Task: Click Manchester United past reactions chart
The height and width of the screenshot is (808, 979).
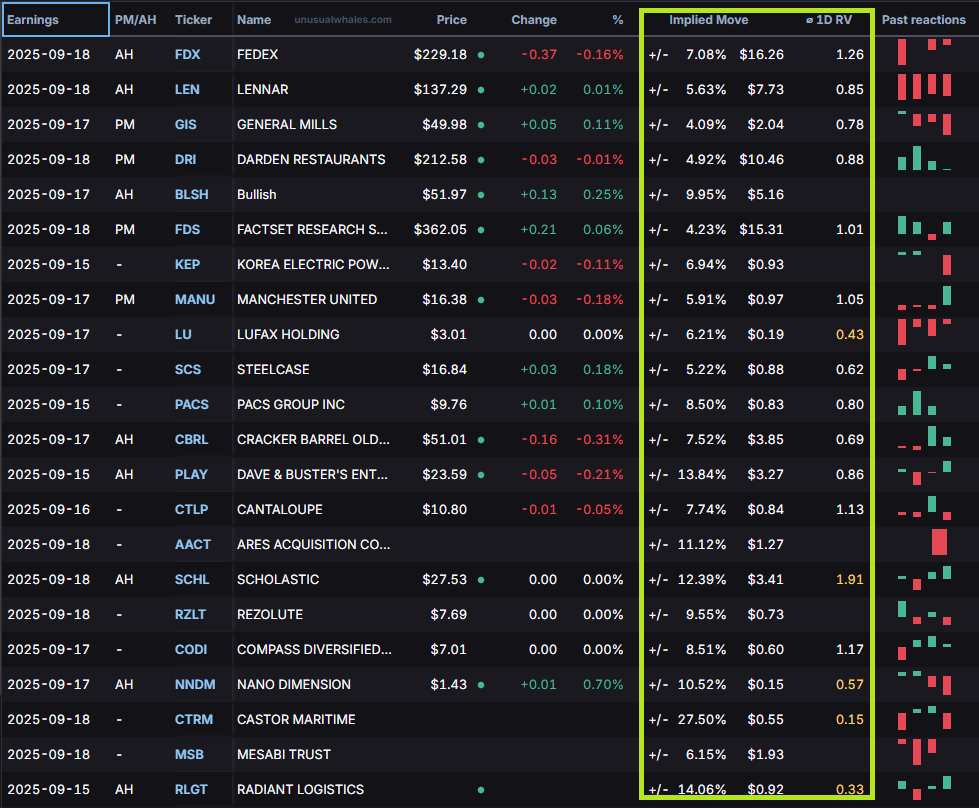Action: click(924, 298)
